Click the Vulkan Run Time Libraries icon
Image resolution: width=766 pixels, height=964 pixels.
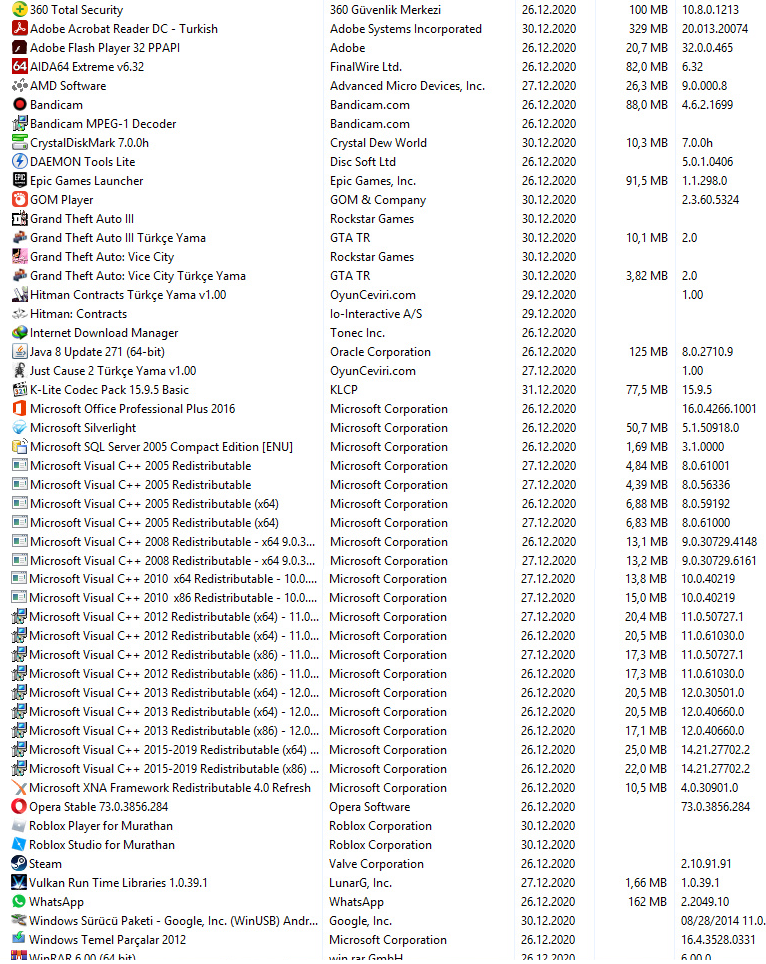pos(19,883)
